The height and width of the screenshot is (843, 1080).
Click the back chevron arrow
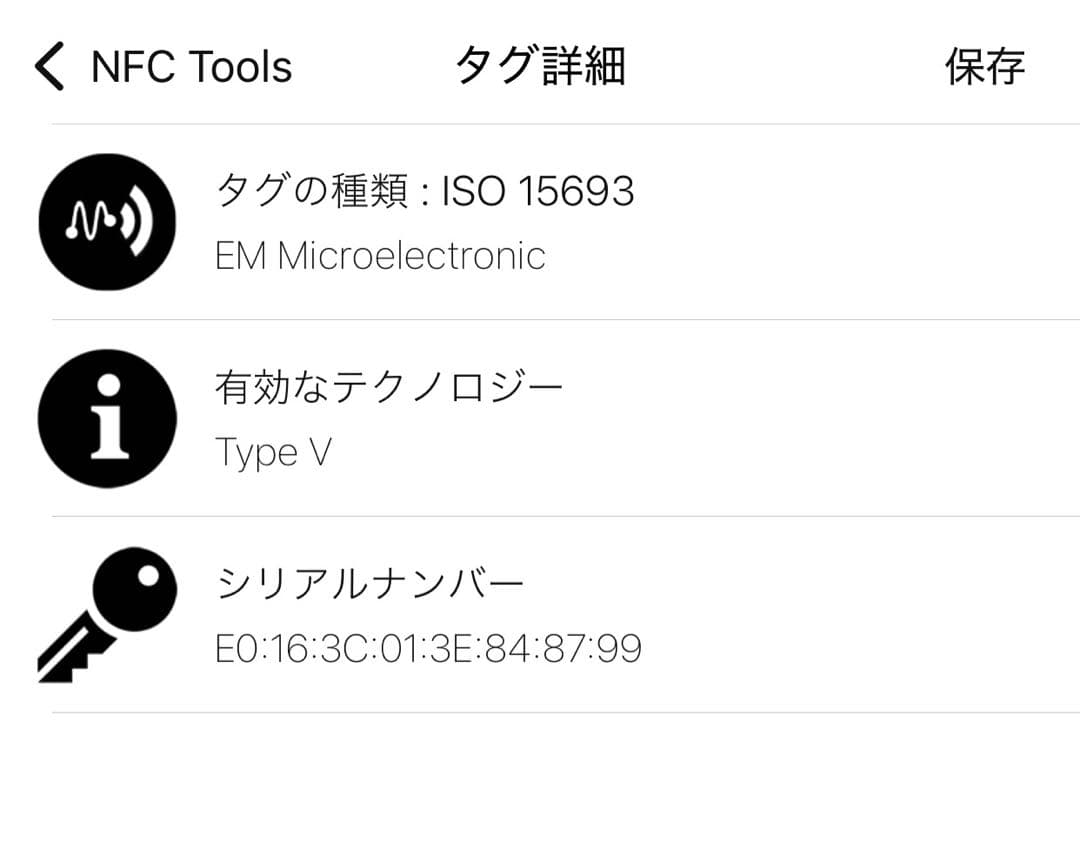click(x=47, y=66)
